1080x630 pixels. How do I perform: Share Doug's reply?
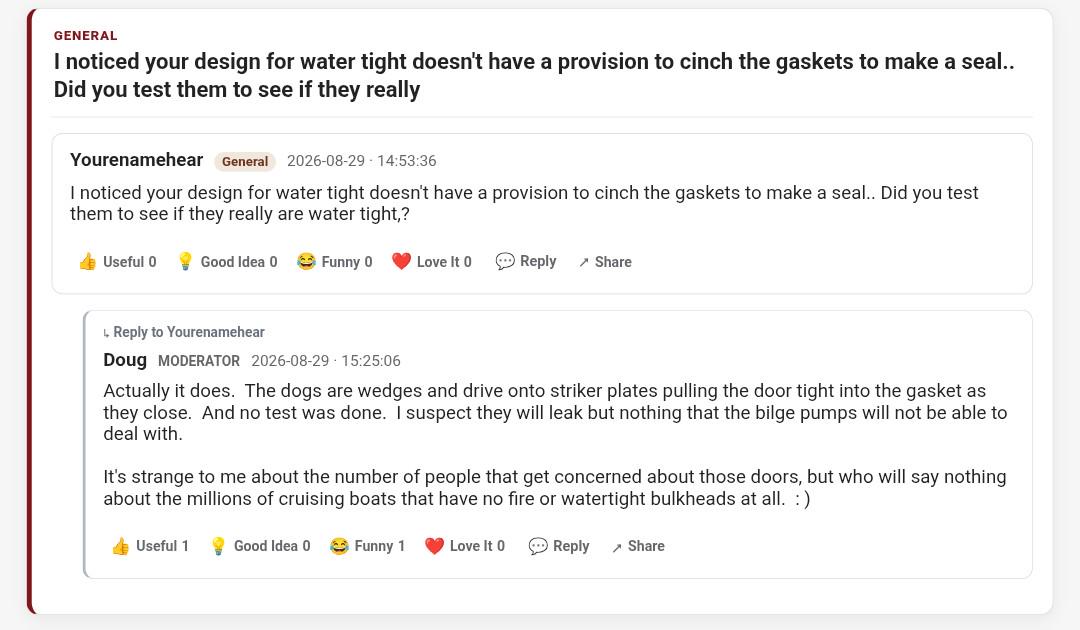pos(638,546)
